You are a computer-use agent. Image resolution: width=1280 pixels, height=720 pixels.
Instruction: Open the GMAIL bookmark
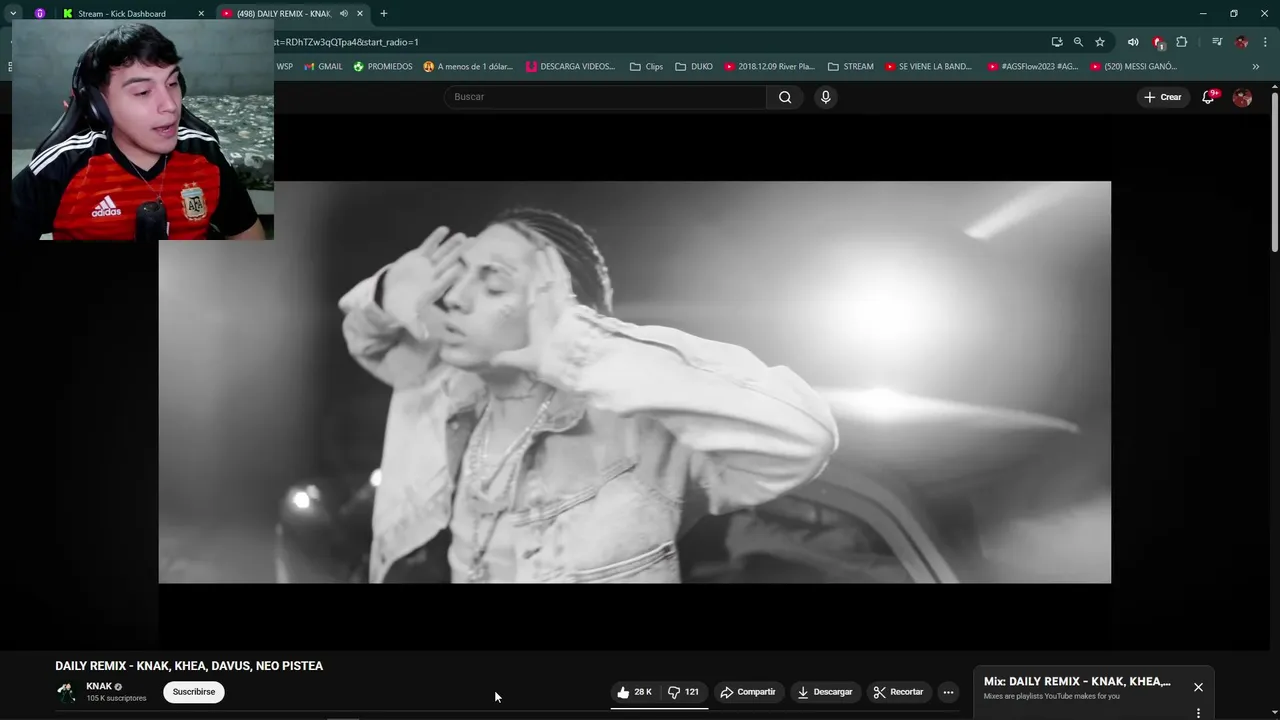coord(323,67)
